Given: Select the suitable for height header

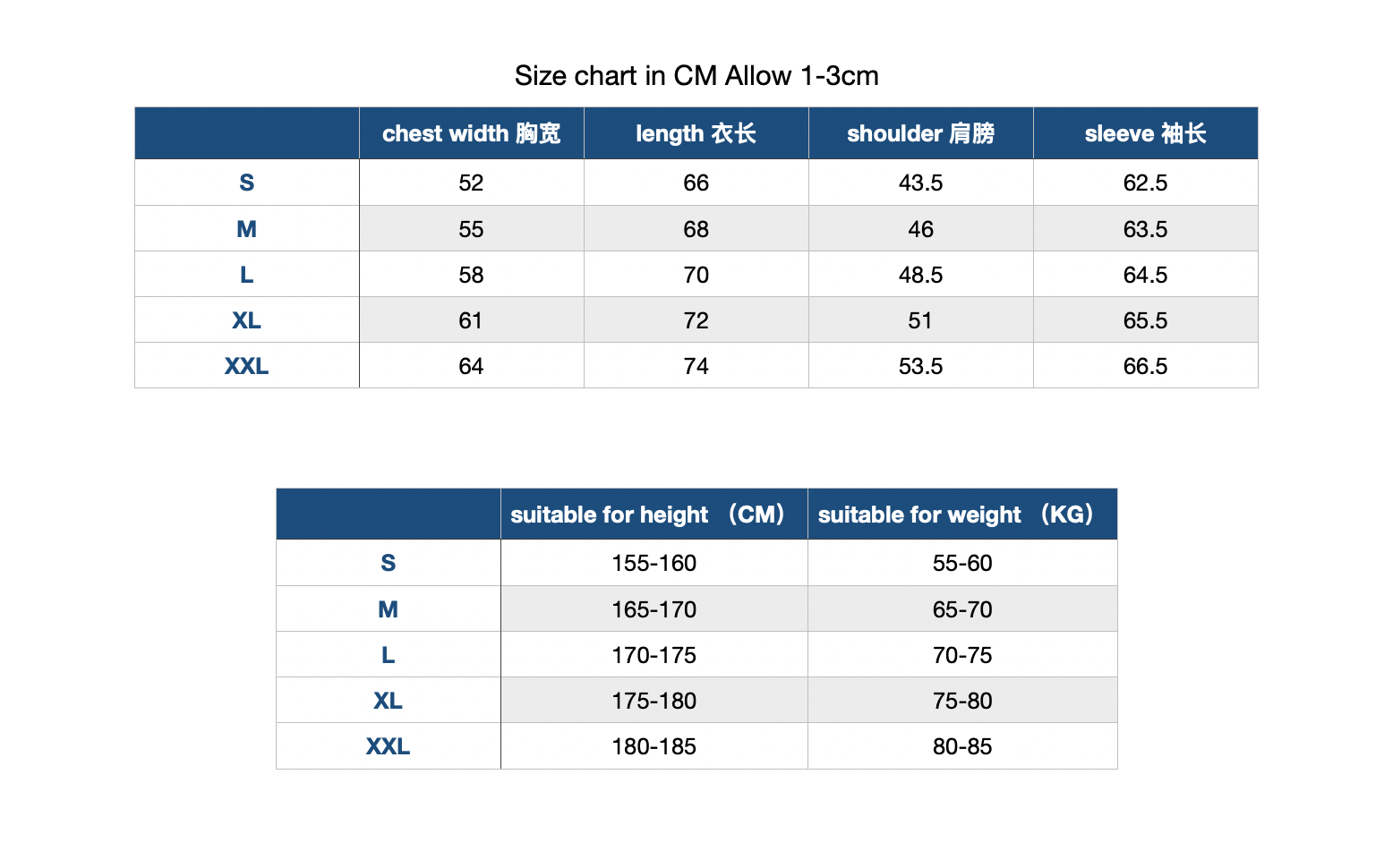Looking at the screenshot, I should 654,515.
